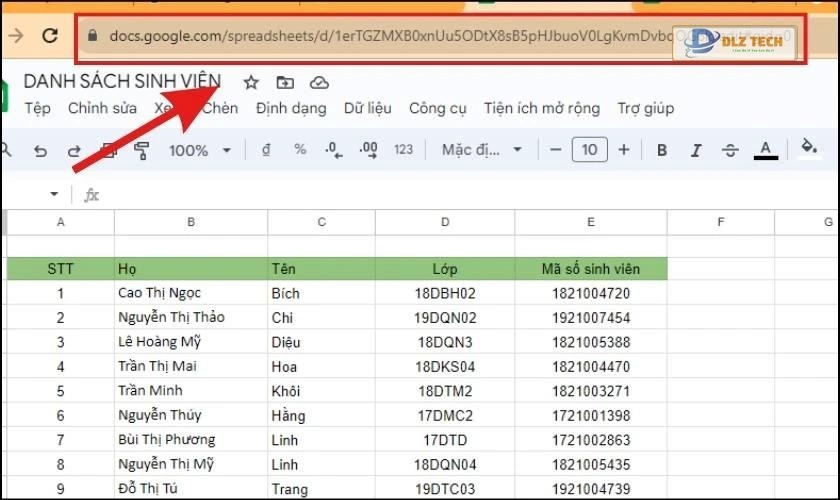Rename the DANH SÁCH SINH VIÊN title
840x500 pixels.
click(x=122, y=81)
